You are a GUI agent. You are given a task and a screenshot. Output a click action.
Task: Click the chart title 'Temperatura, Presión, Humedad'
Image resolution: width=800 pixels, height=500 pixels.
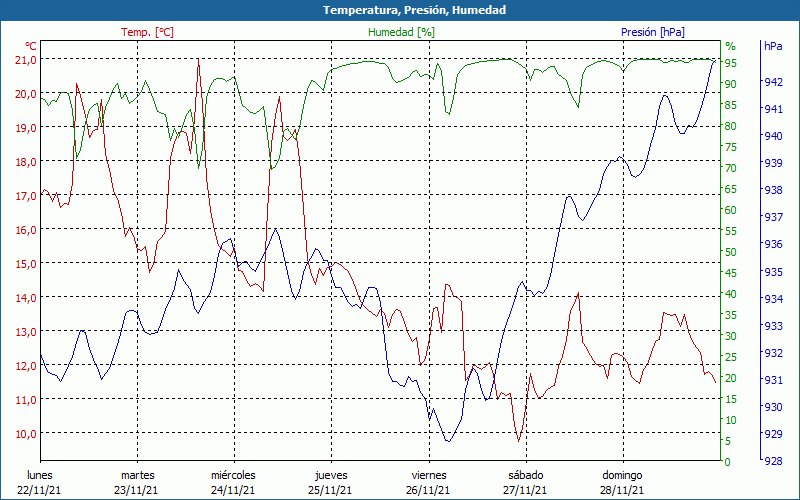pyautogui.click(x=414, y=10)
